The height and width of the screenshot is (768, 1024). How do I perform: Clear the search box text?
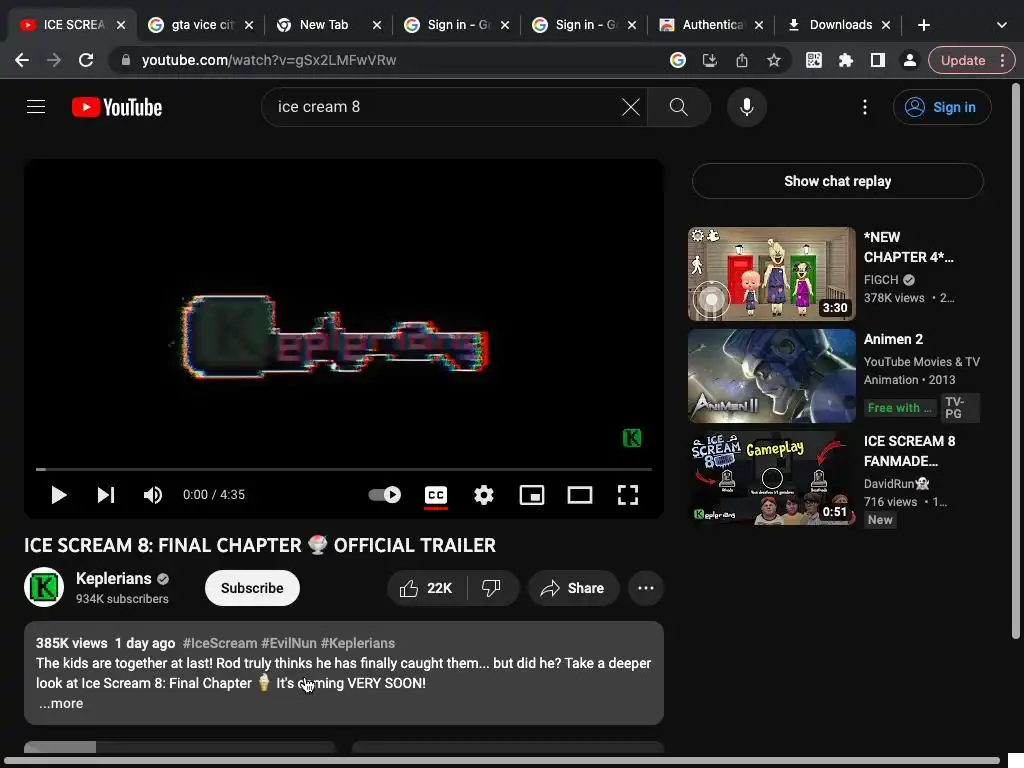[x=630, y=107]
